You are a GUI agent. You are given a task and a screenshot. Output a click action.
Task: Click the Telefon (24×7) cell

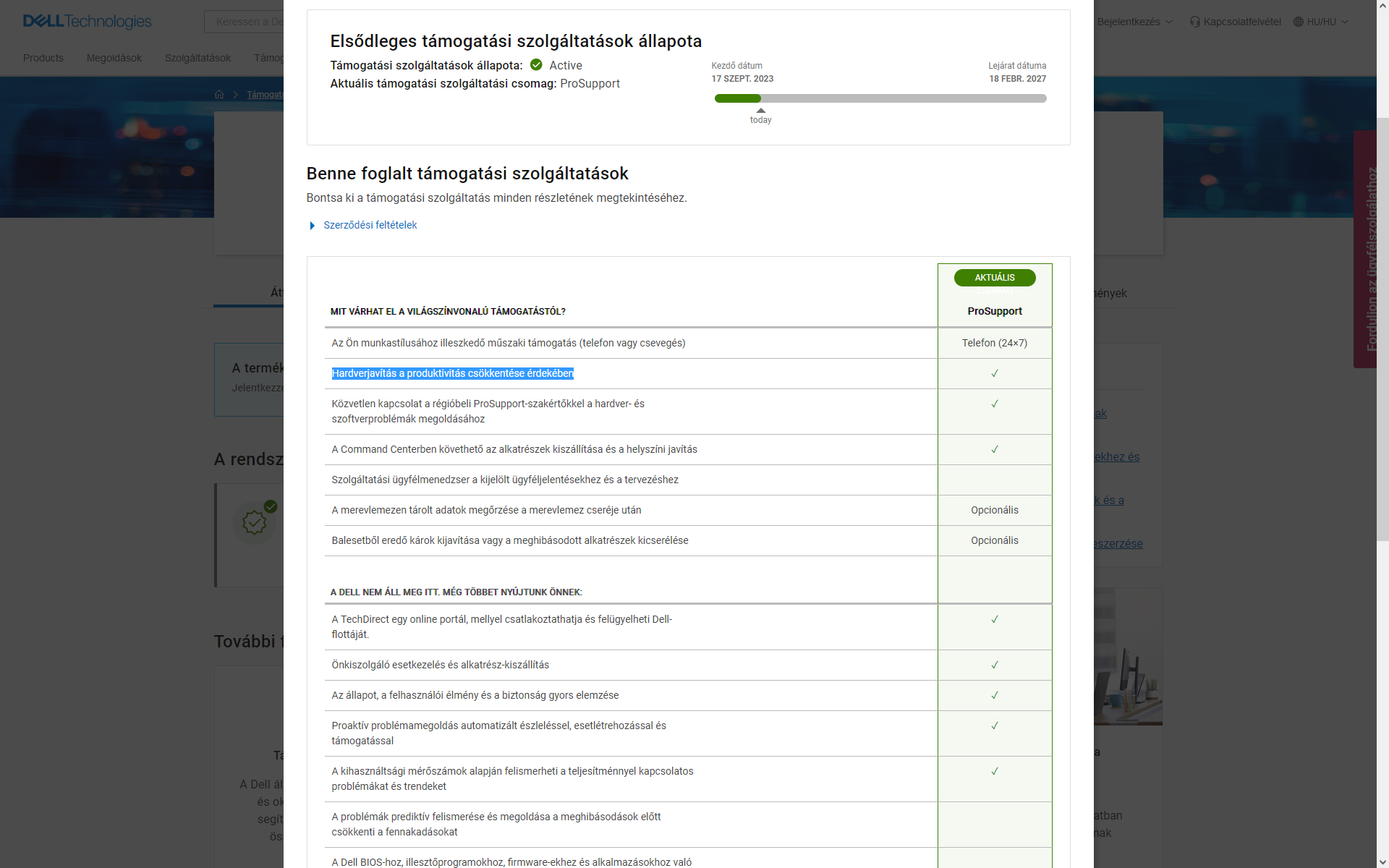[995, 343]
